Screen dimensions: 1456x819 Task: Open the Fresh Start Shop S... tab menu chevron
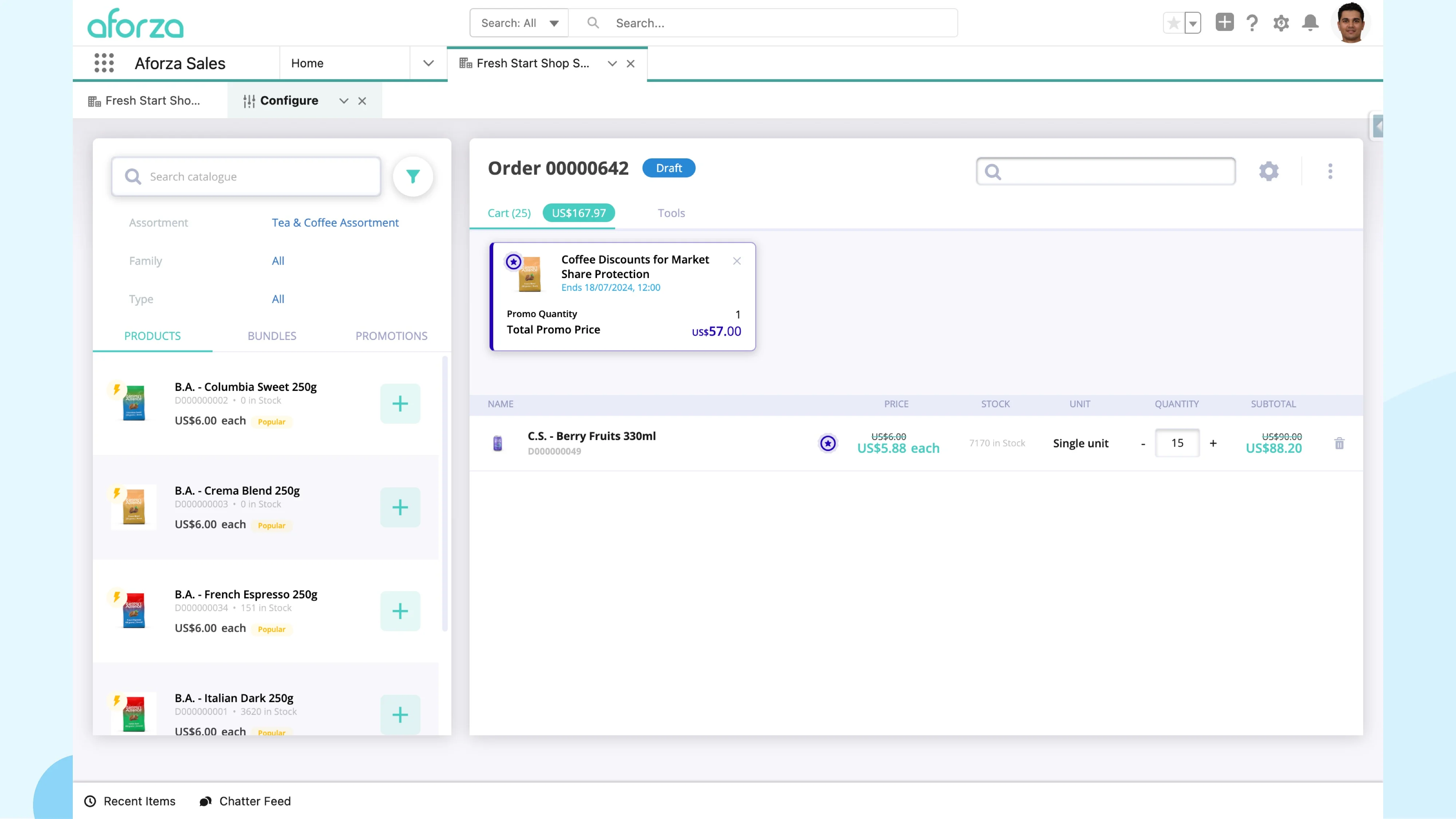[x=612, y=63]
